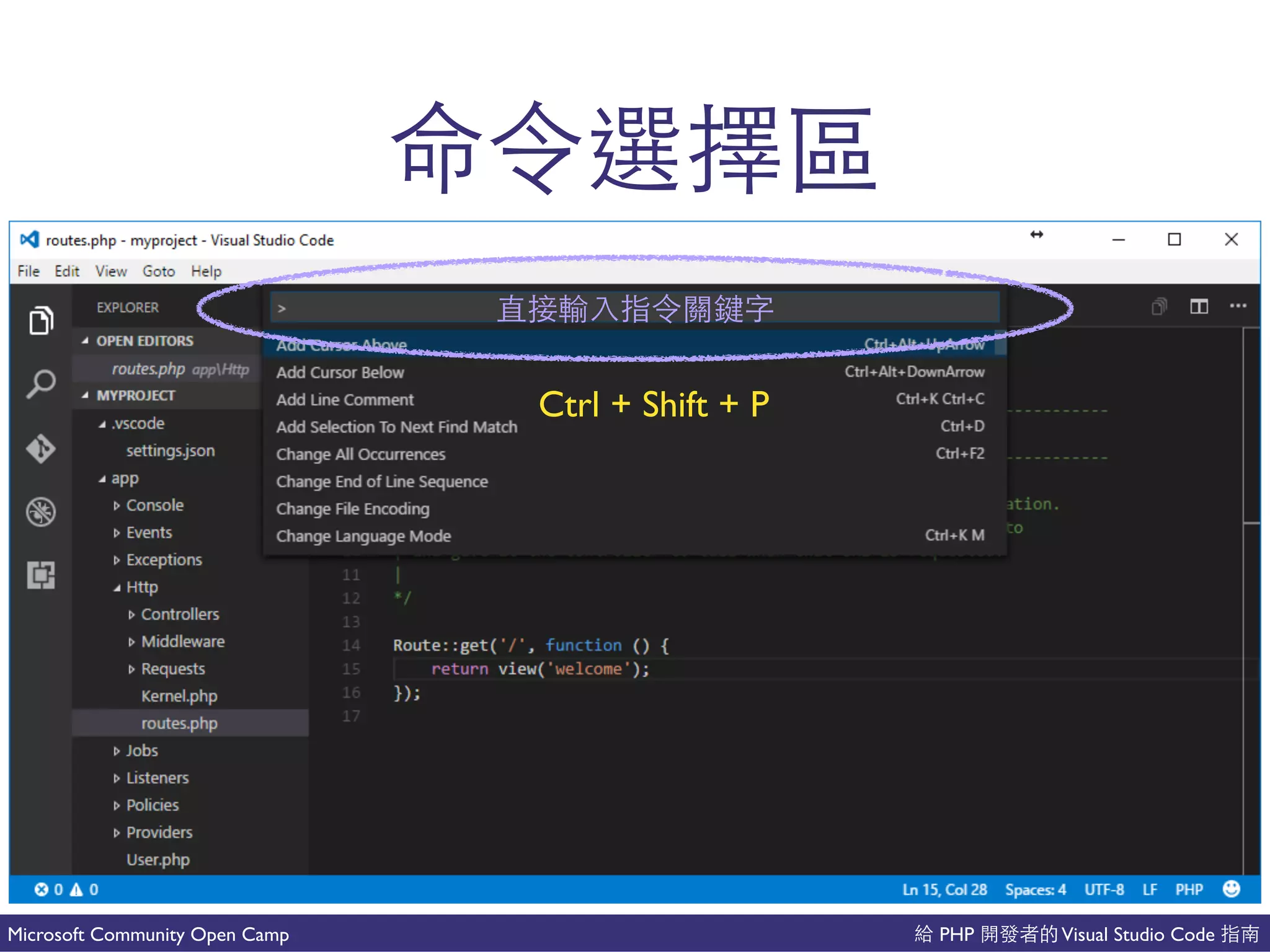Open the File menu
This screenshot has height=952, width=1270.
pos(29,271)
